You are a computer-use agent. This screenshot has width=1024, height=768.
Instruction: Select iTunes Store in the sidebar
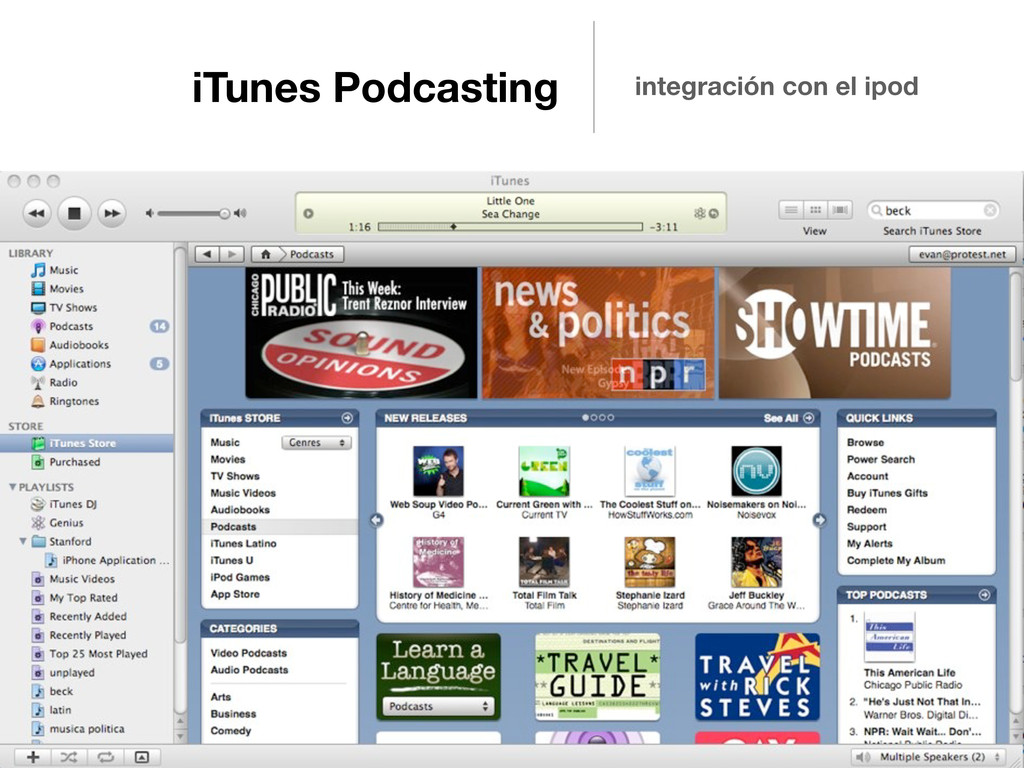coord(86,443)
